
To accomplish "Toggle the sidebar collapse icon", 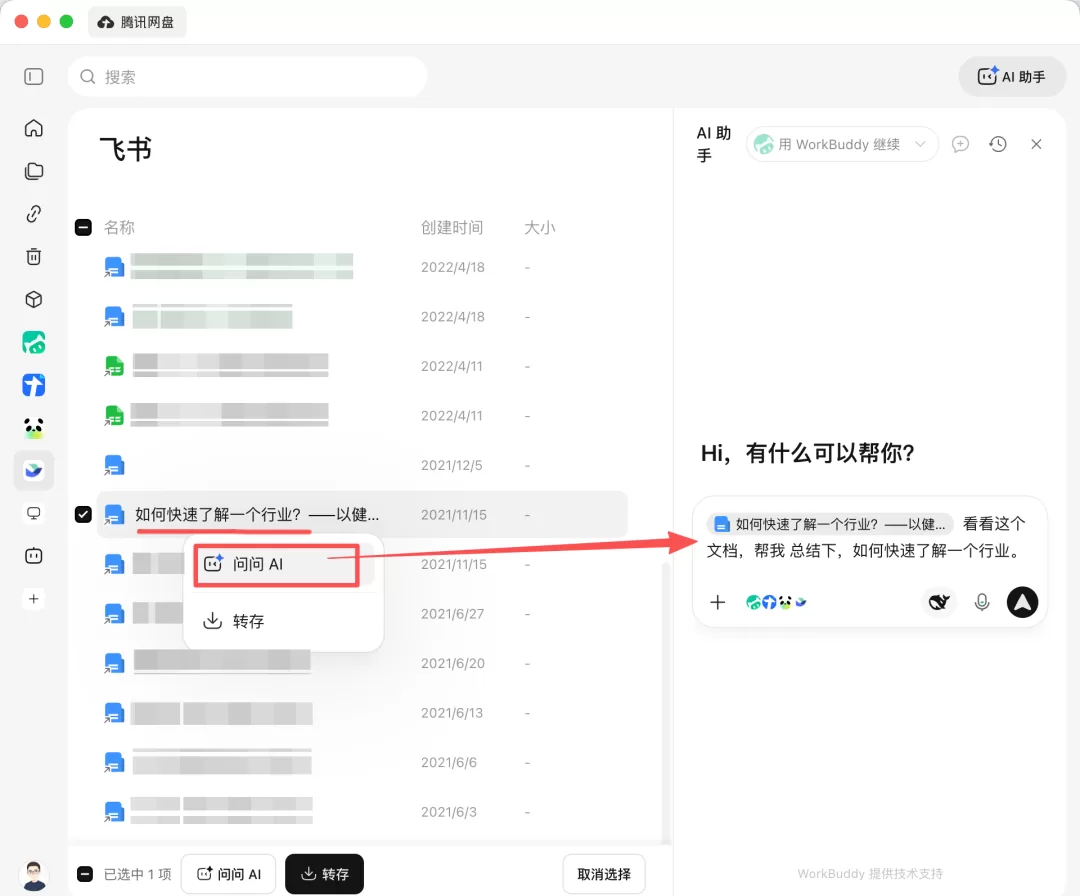I will coord(33,76).
